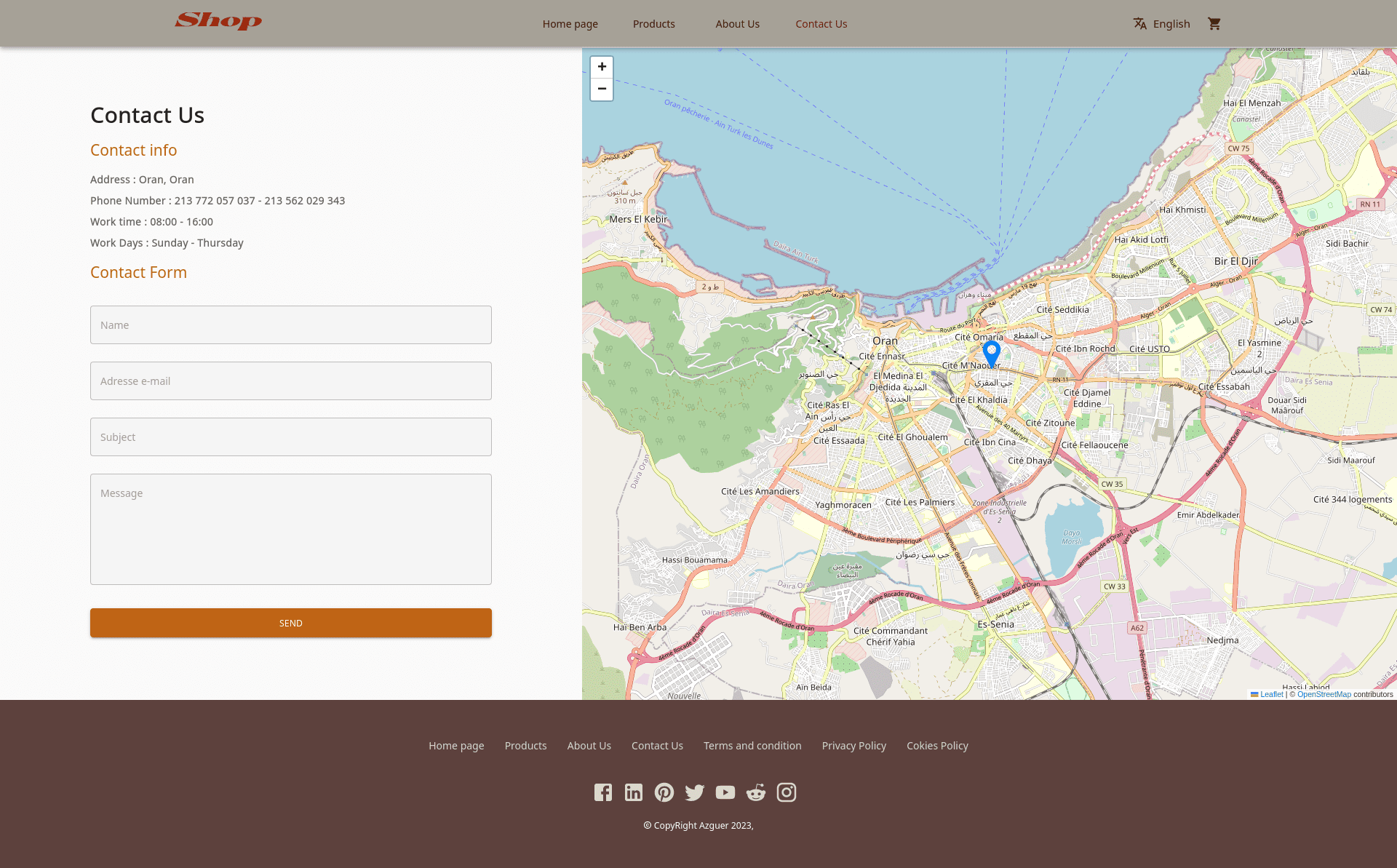Open the shopping cart icon
The height and width of the screenshot is (868, 1397).
tap(1214, 24)
